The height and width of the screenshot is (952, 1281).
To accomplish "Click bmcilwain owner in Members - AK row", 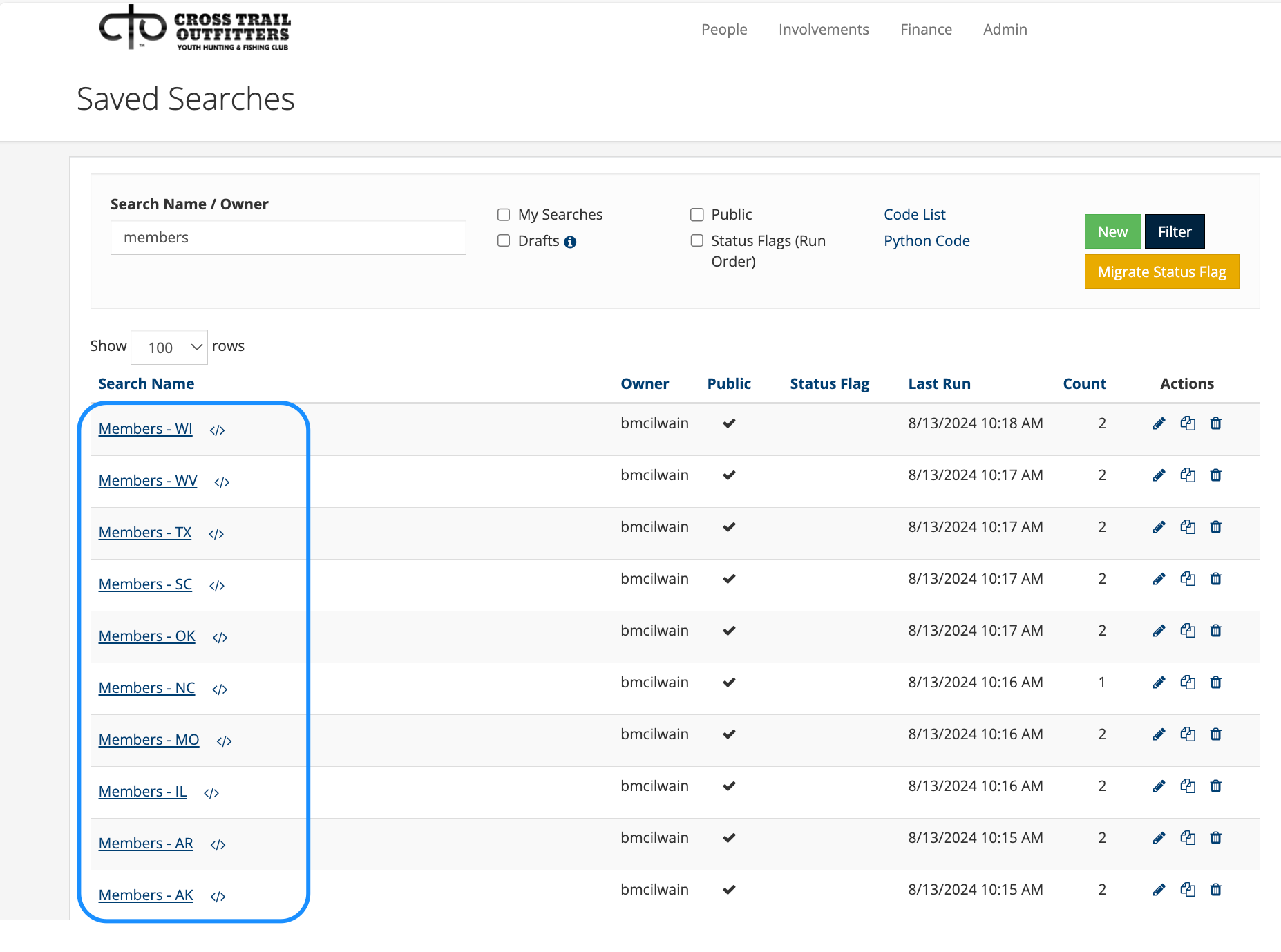I will (654, 890).
